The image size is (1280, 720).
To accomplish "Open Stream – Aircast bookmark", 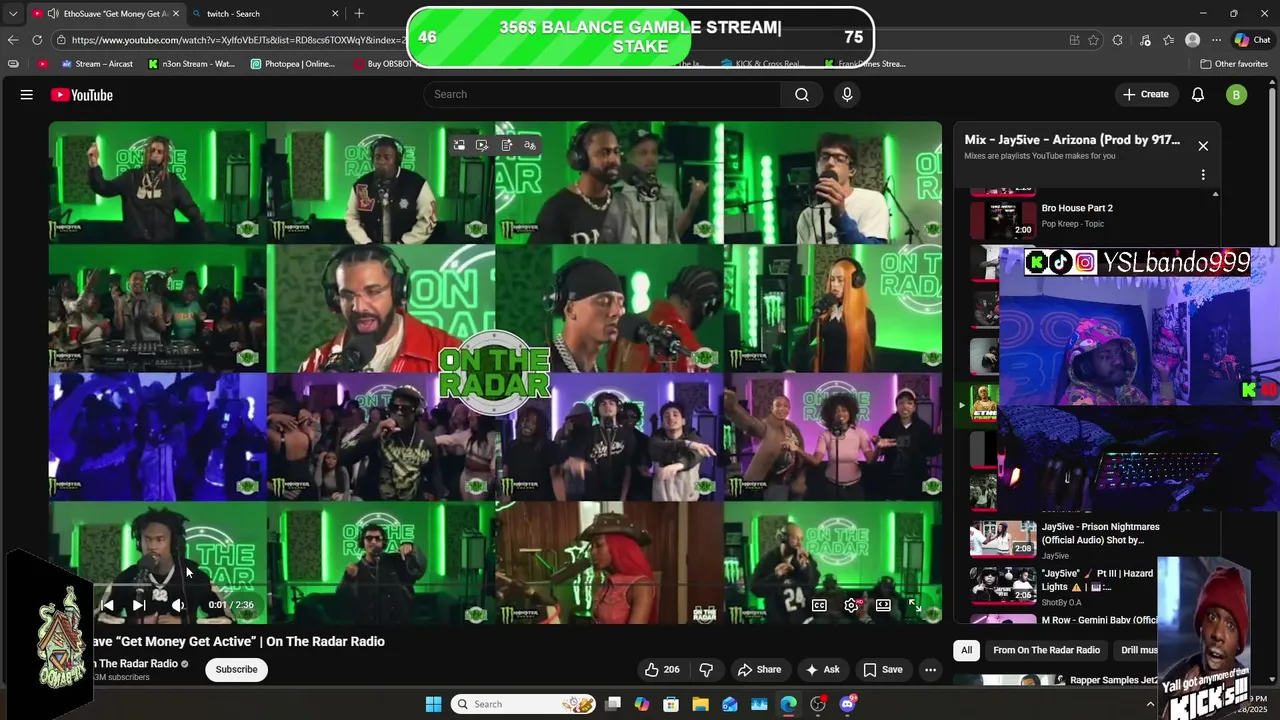I will [98, 63].
